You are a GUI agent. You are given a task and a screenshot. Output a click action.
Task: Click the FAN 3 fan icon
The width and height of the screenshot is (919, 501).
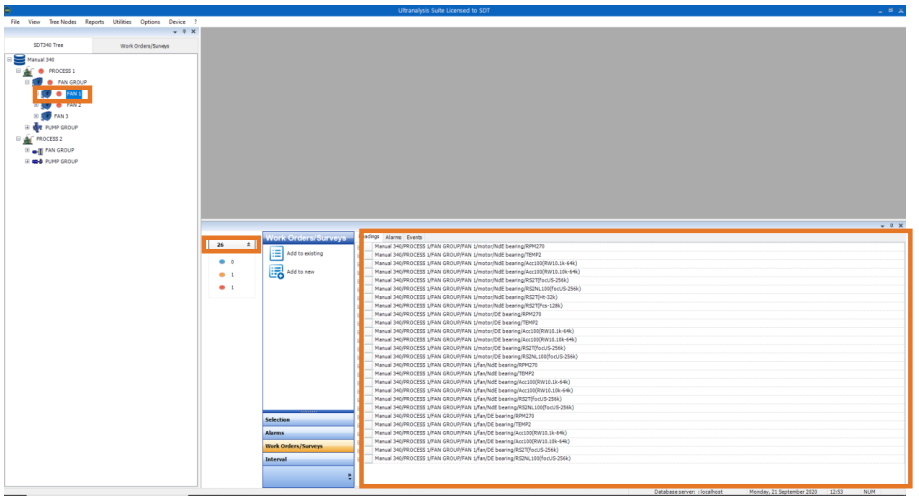pyautogui.click(x=46, y=116)
